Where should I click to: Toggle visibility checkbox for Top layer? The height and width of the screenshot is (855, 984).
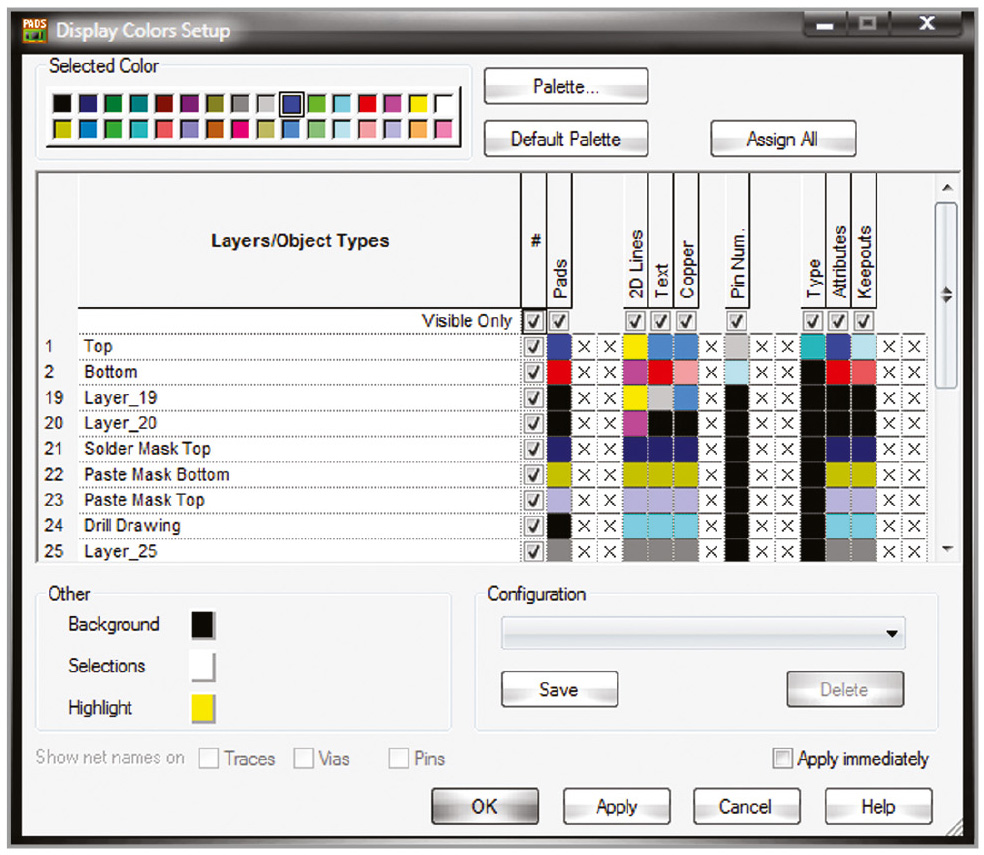pos(534,347)
